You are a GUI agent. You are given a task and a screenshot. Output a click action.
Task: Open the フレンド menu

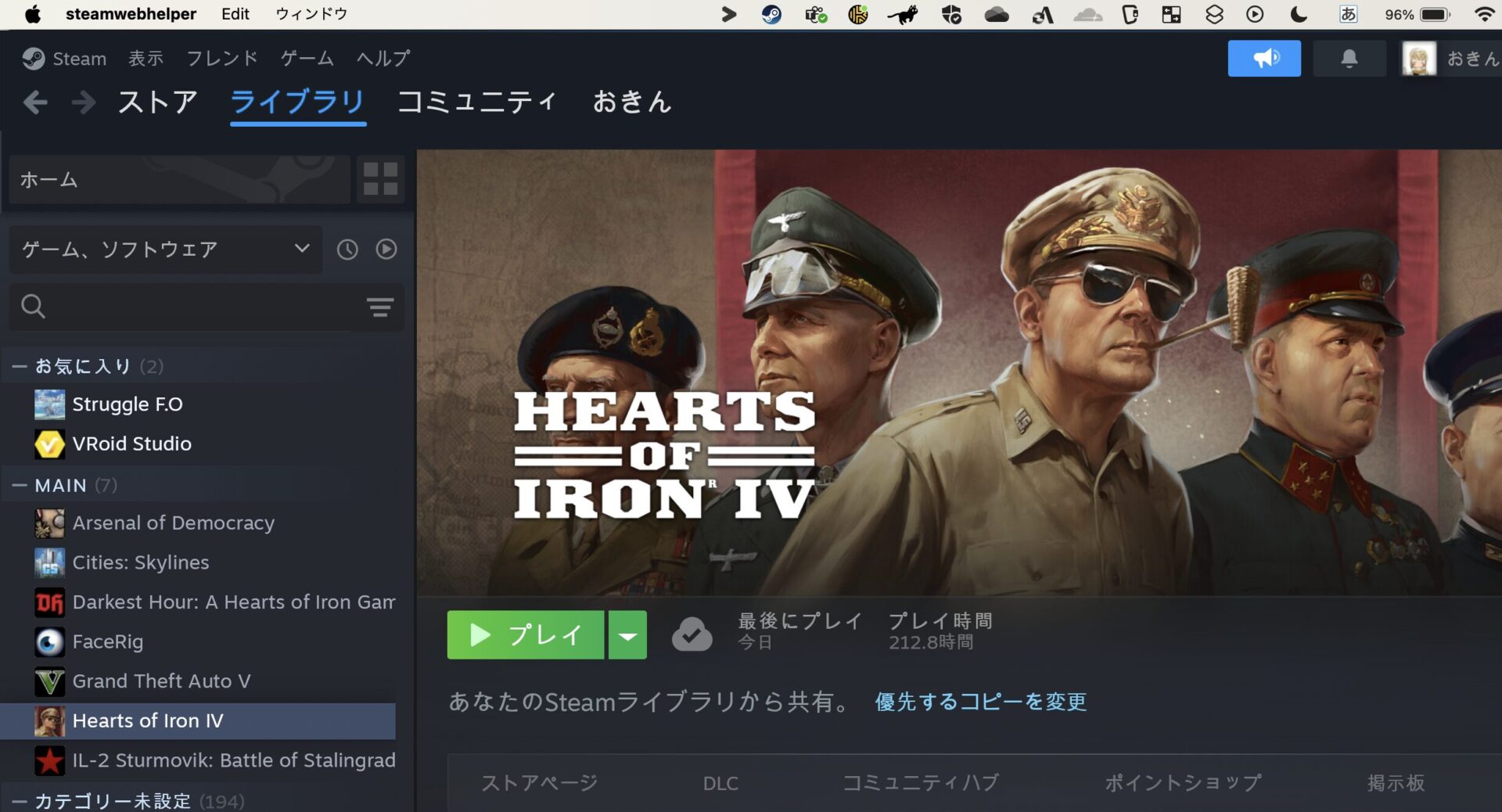222,59
